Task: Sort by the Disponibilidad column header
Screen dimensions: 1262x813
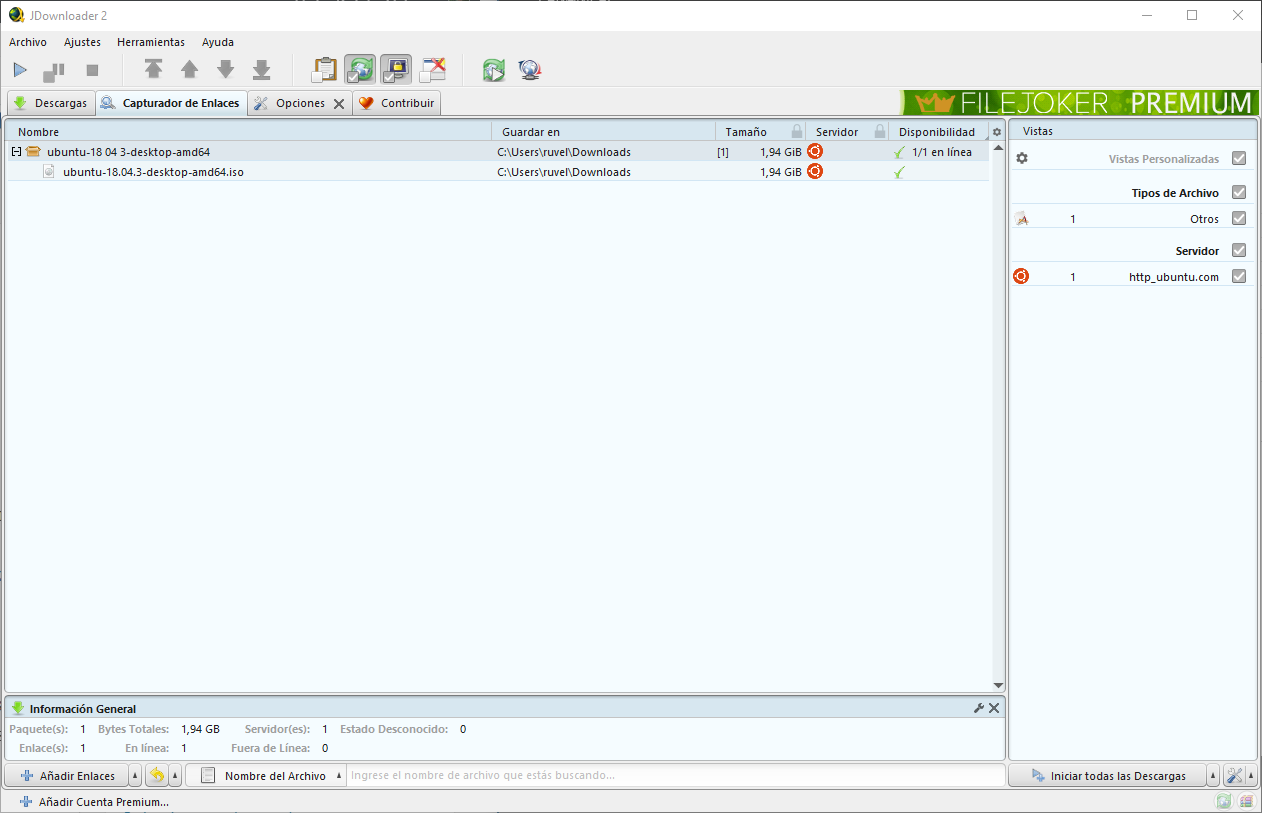Action: click(937, 132)
